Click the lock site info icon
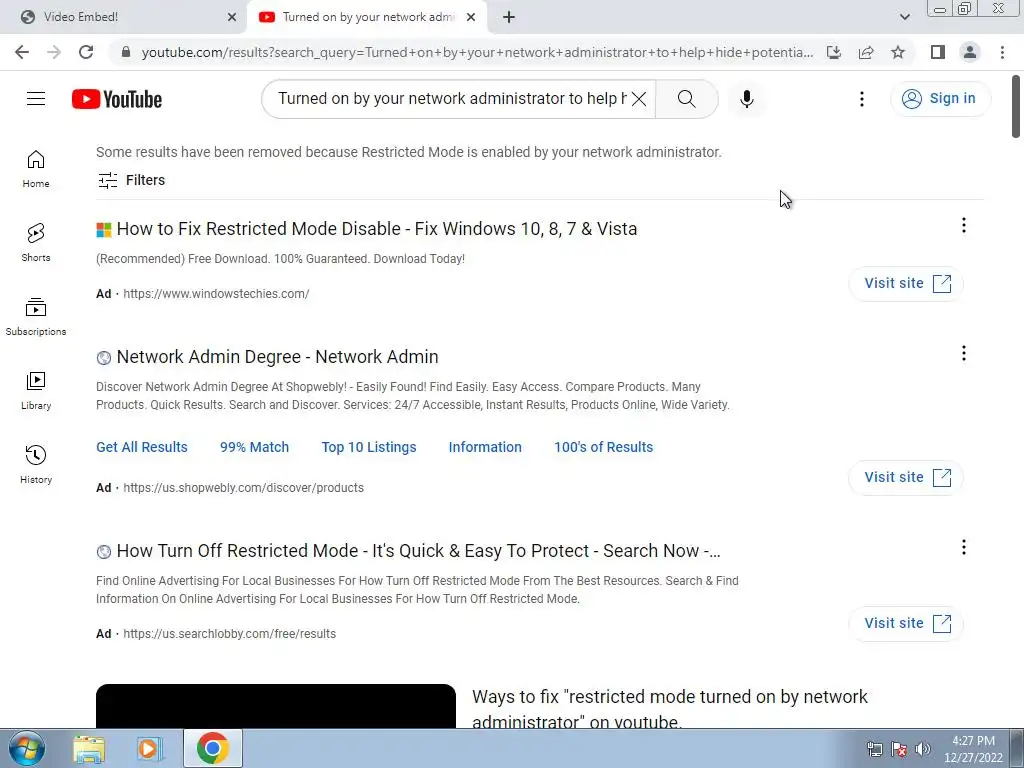Viewport: 1024px width, 768px height. (x=126, y=52)
